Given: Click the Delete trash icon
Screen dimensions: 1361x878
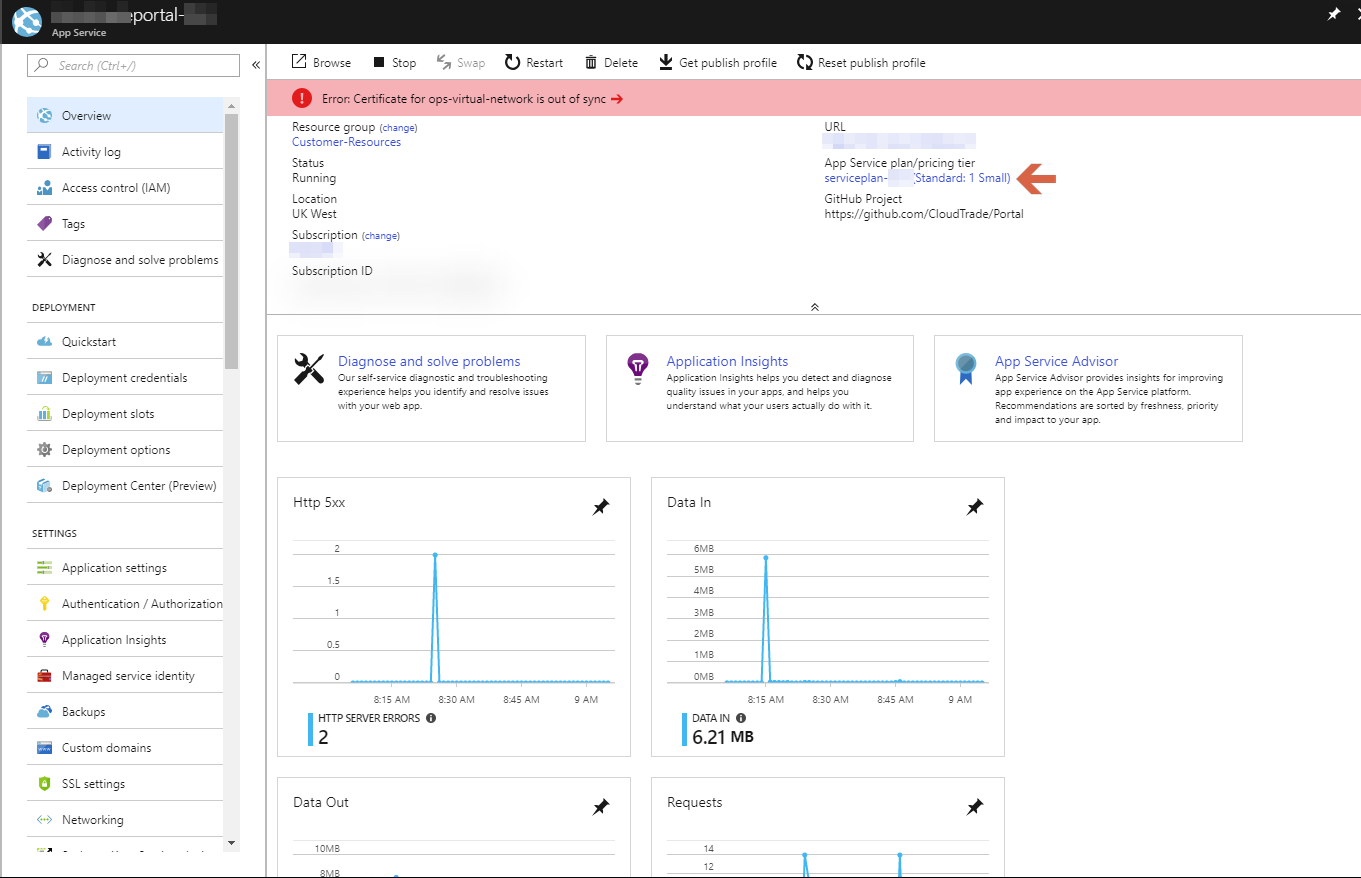Looking at the screenshot, I should (x=591, y=63).
